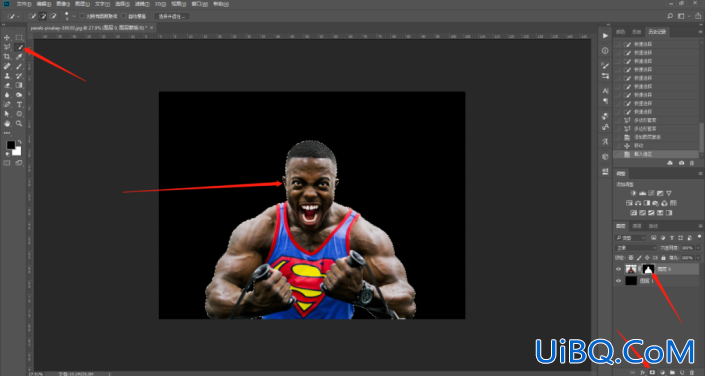The height and width of the screenshot is (376, 705).
Task: Select the Quick Selection tool in toolbox
Action: [19, 47]
